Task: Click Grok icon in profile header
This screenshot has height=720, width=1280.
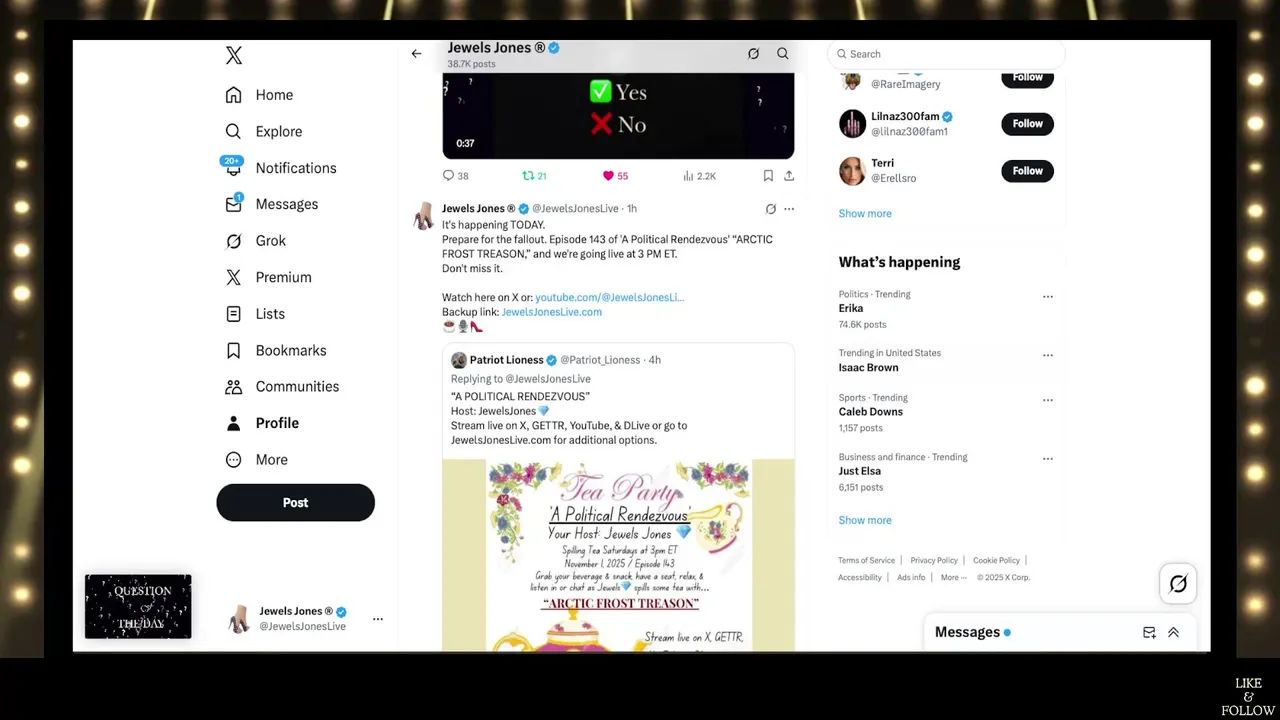Action: (753, 54)
